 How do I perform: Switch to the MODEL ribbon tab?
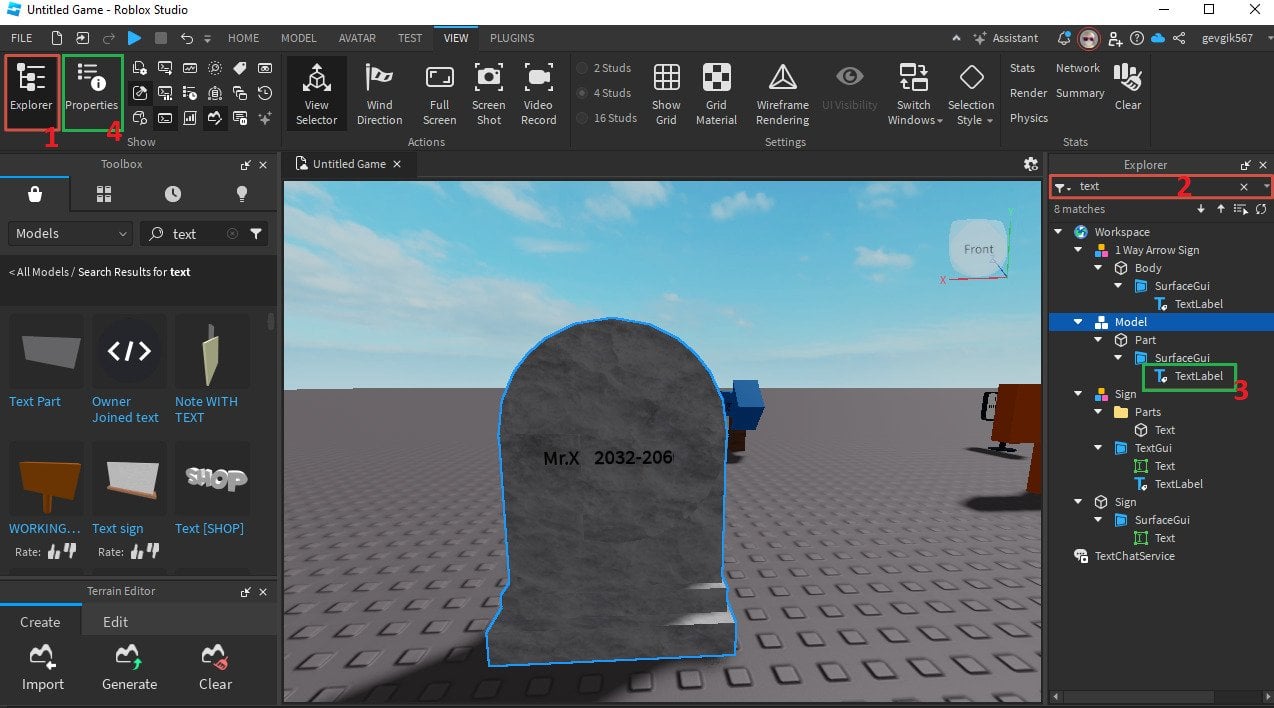click(x=298, y=38)
